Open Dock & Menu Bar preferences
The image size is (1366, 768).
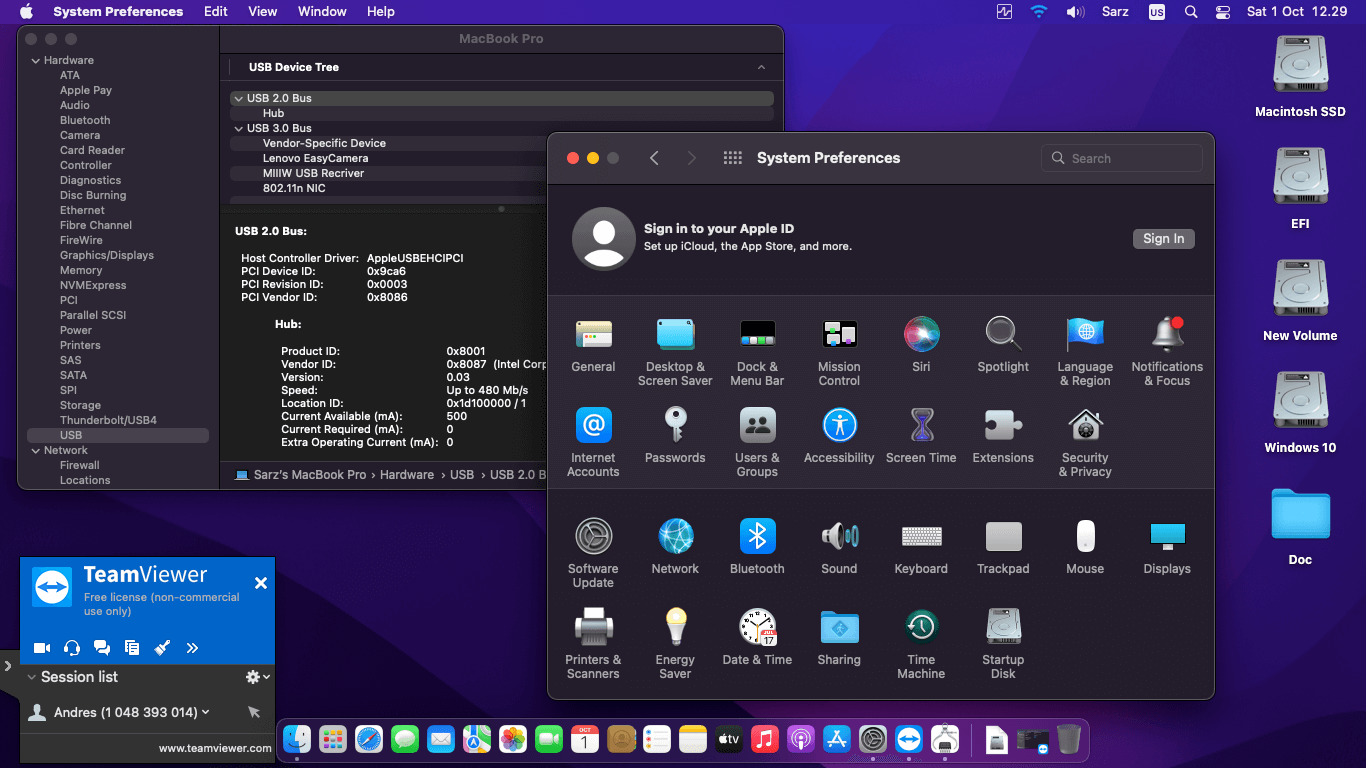pyautogui.click(x=757, y=351)
